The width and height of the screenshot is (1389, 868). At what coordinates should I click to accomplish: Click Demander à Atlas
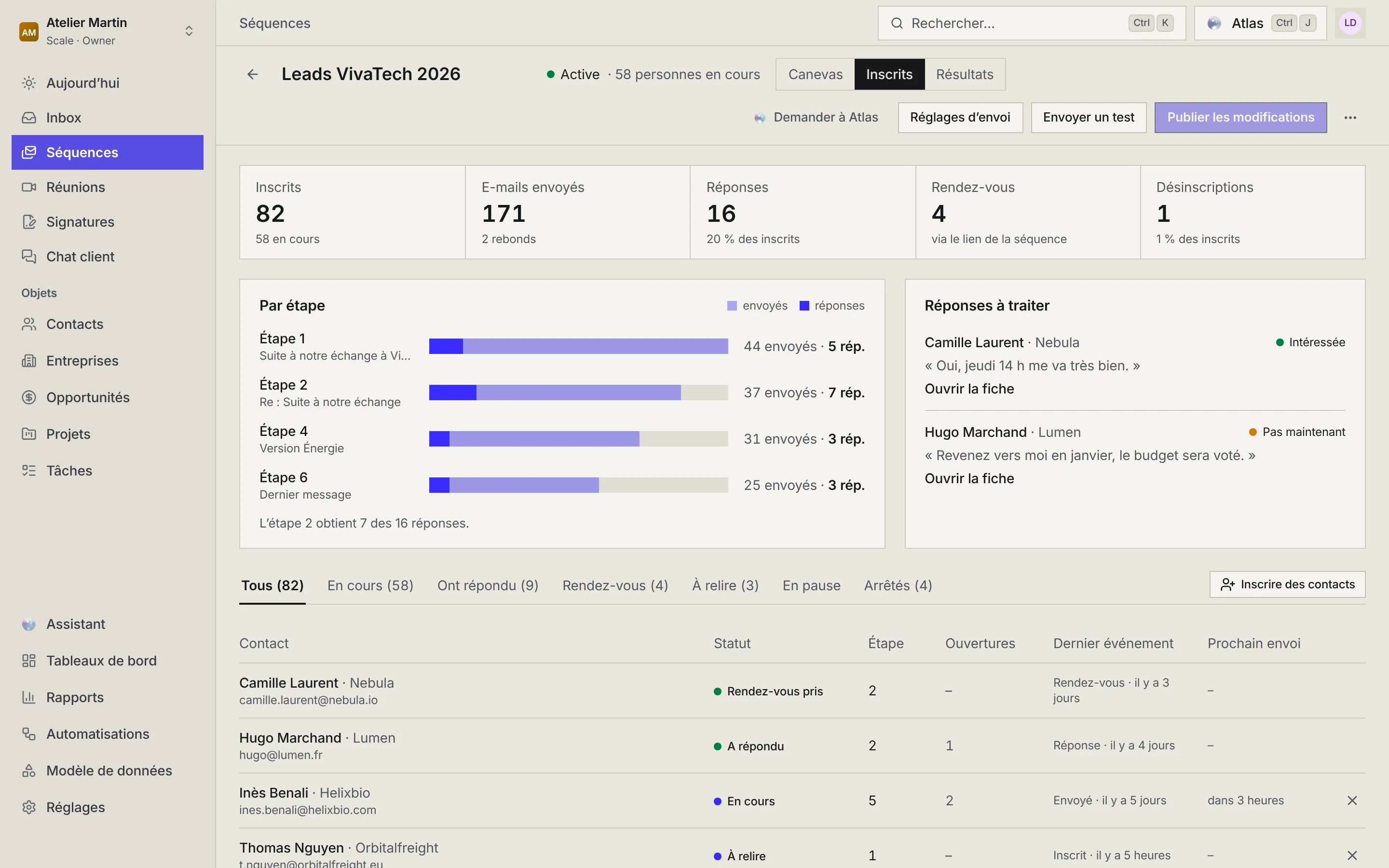(x=816, y=118)
